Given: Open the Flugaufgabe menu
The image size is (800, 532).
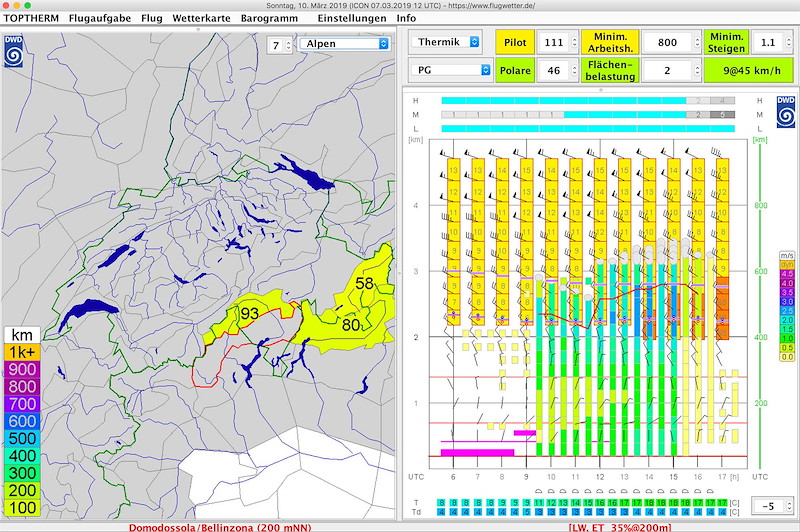Looking at the screenshot, I should tap(100, 18).
